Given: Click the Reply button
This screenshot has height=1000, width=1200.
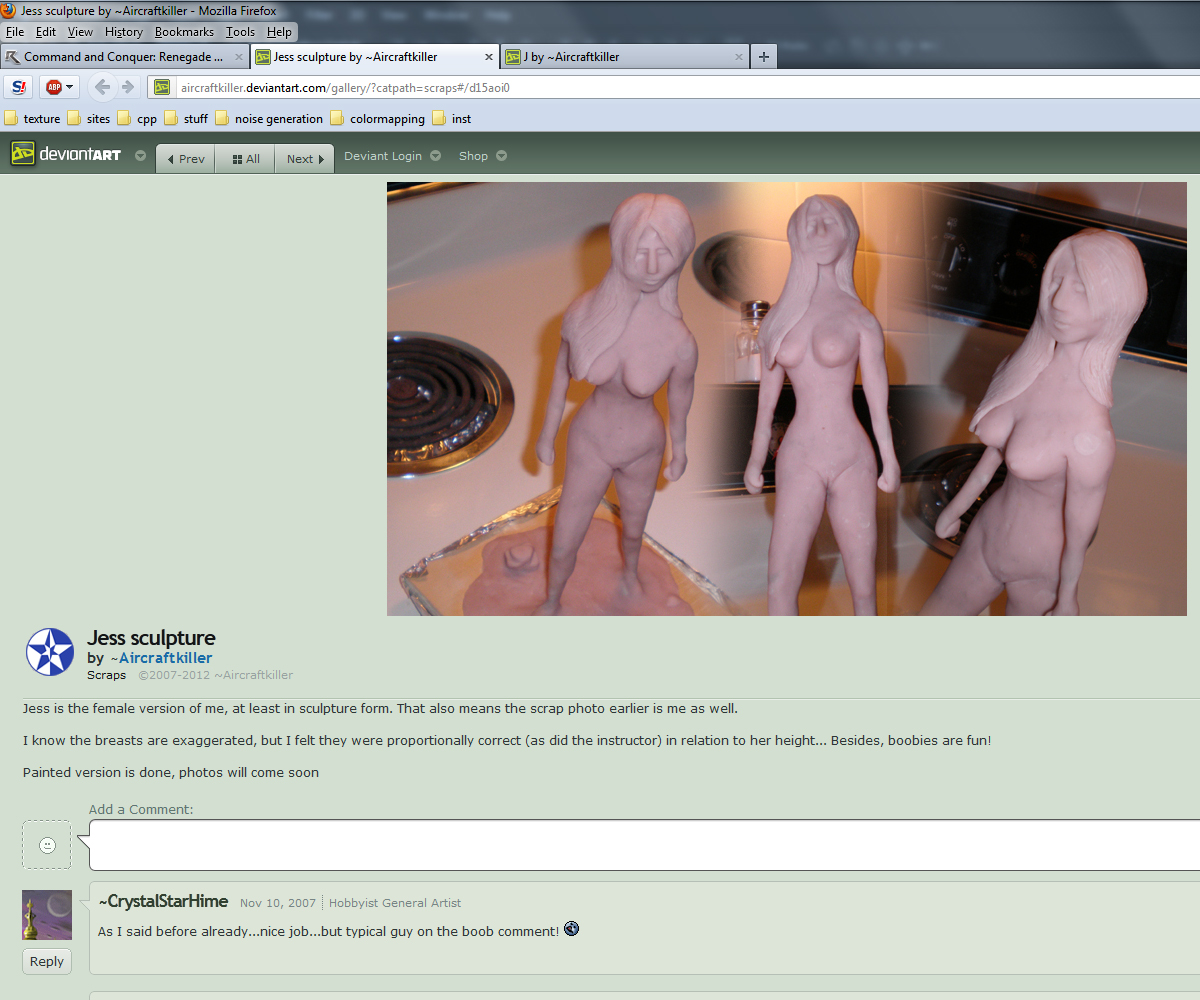Looking at the screenshot, I should 47,961.
